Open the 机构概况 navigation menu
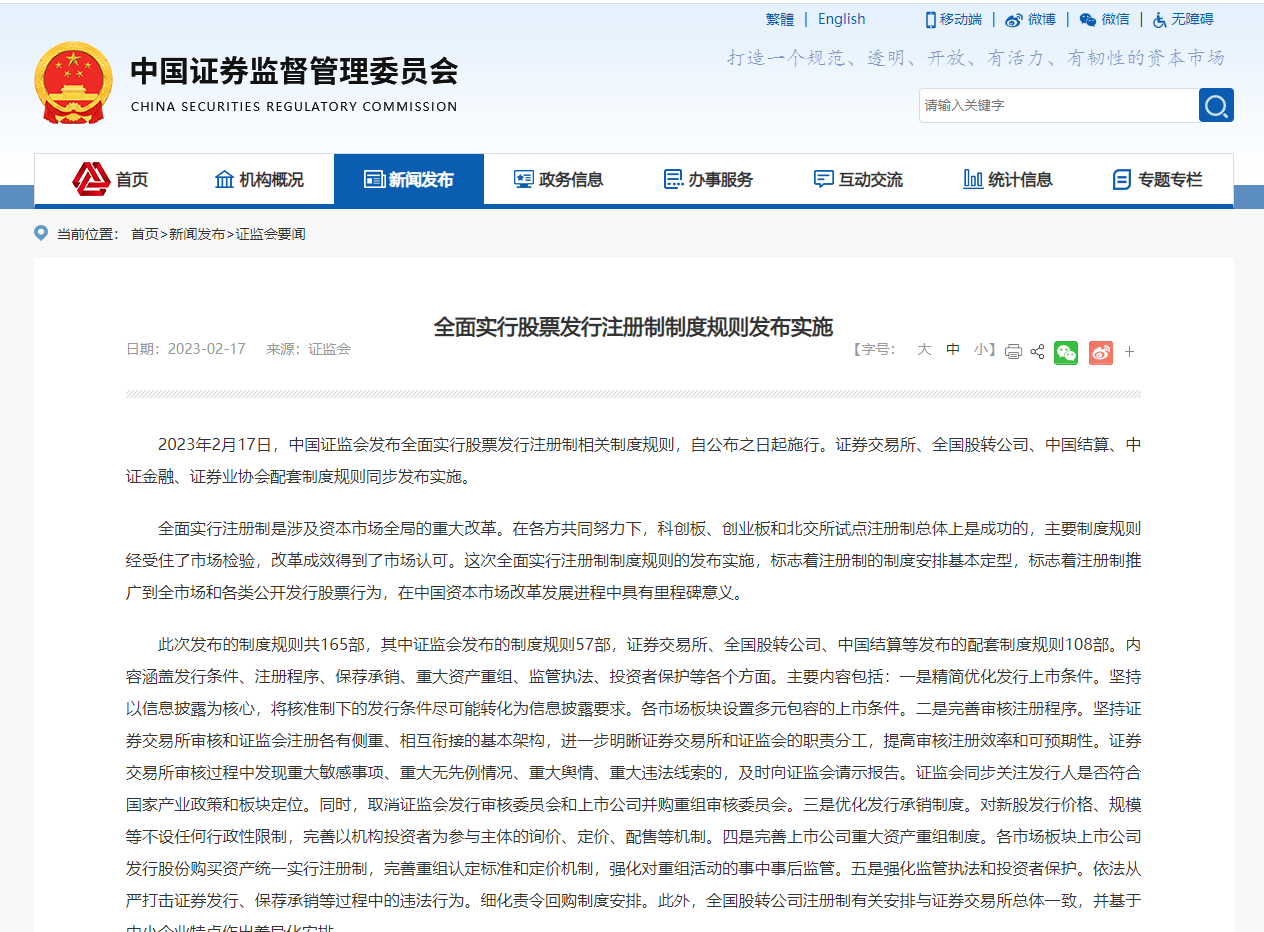 coord(259,180)
